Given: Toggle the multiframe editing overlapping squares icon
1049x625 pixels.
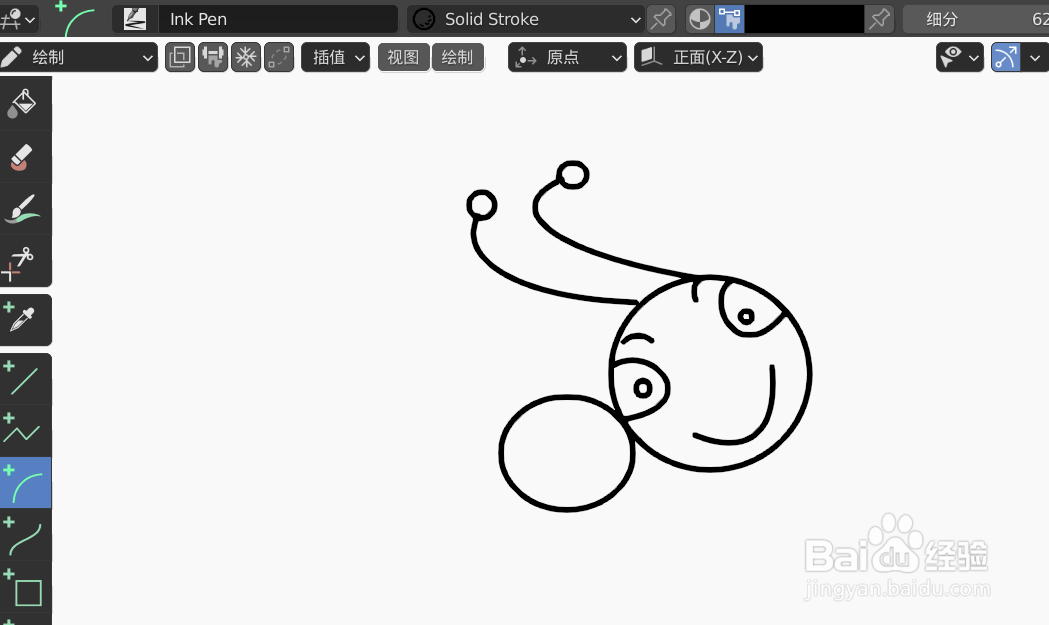Looking at the screenshot, I should tap(180, 58).
